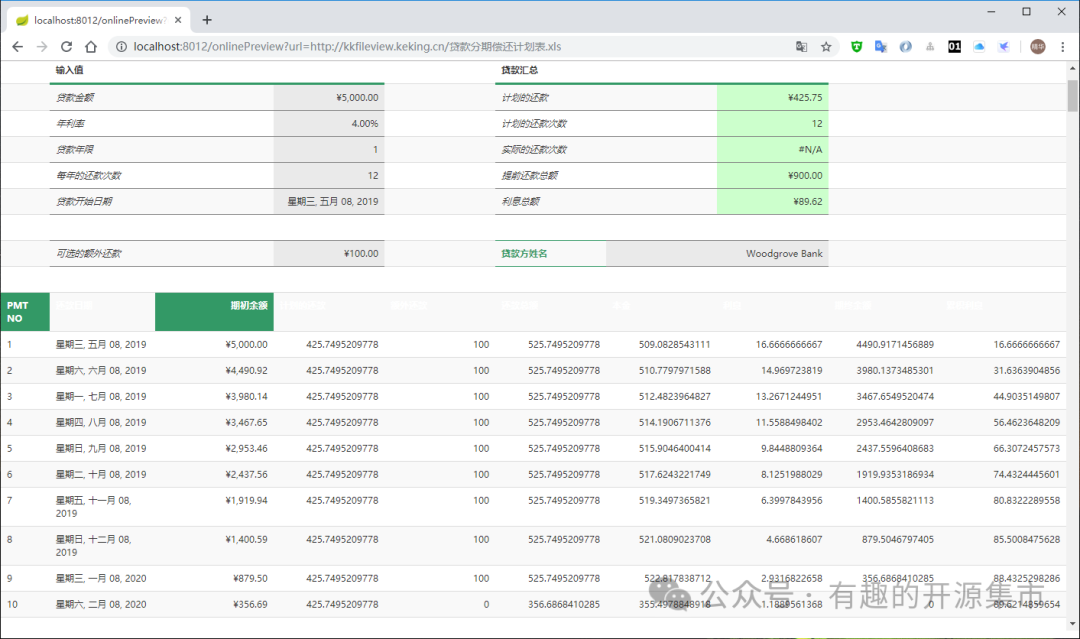Open the blue bird extension icon
The image size is (1080, 639).
(1004, 47)
